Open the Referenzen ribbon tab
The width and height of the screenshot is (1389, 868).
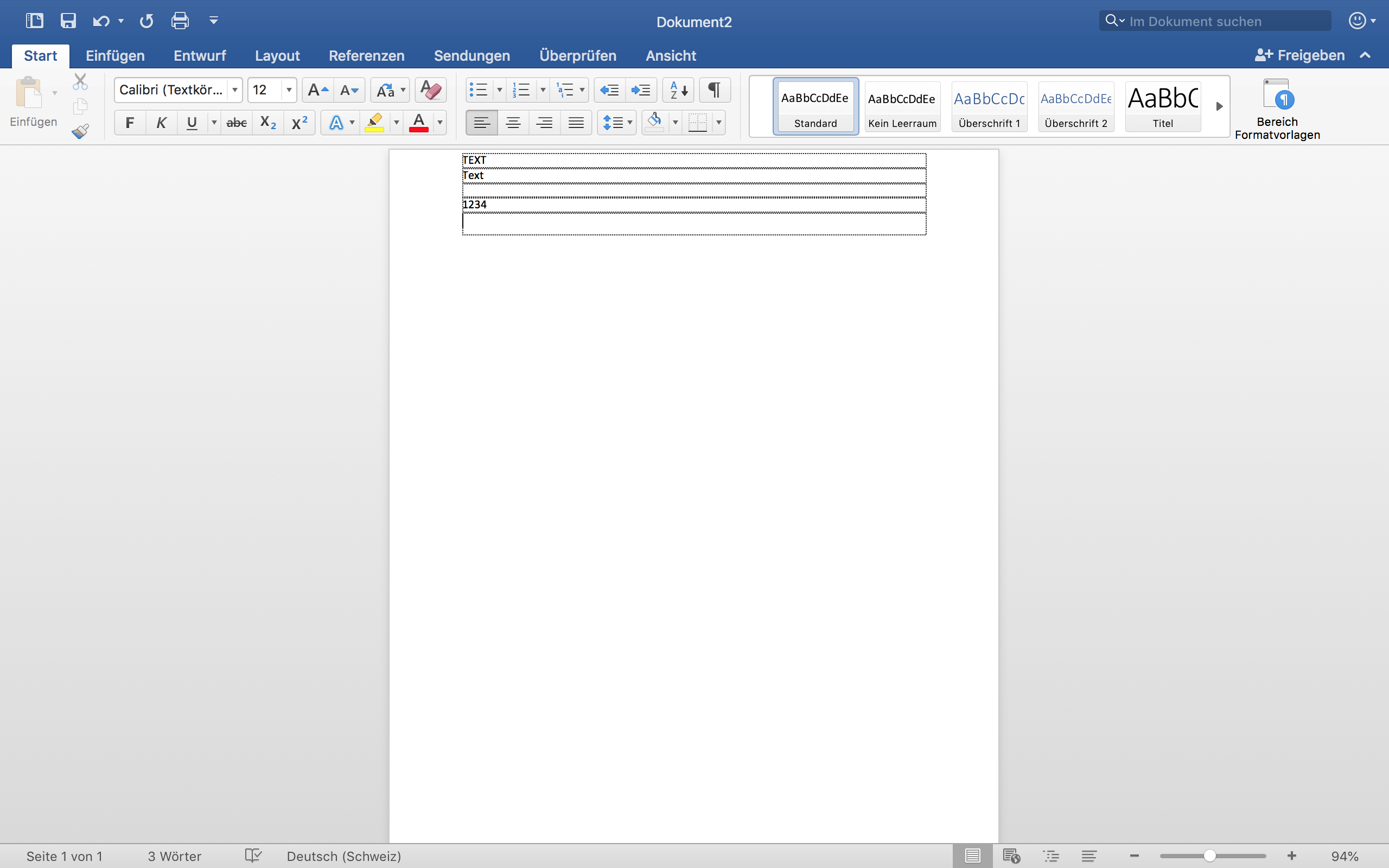click(x=366, y=56)
